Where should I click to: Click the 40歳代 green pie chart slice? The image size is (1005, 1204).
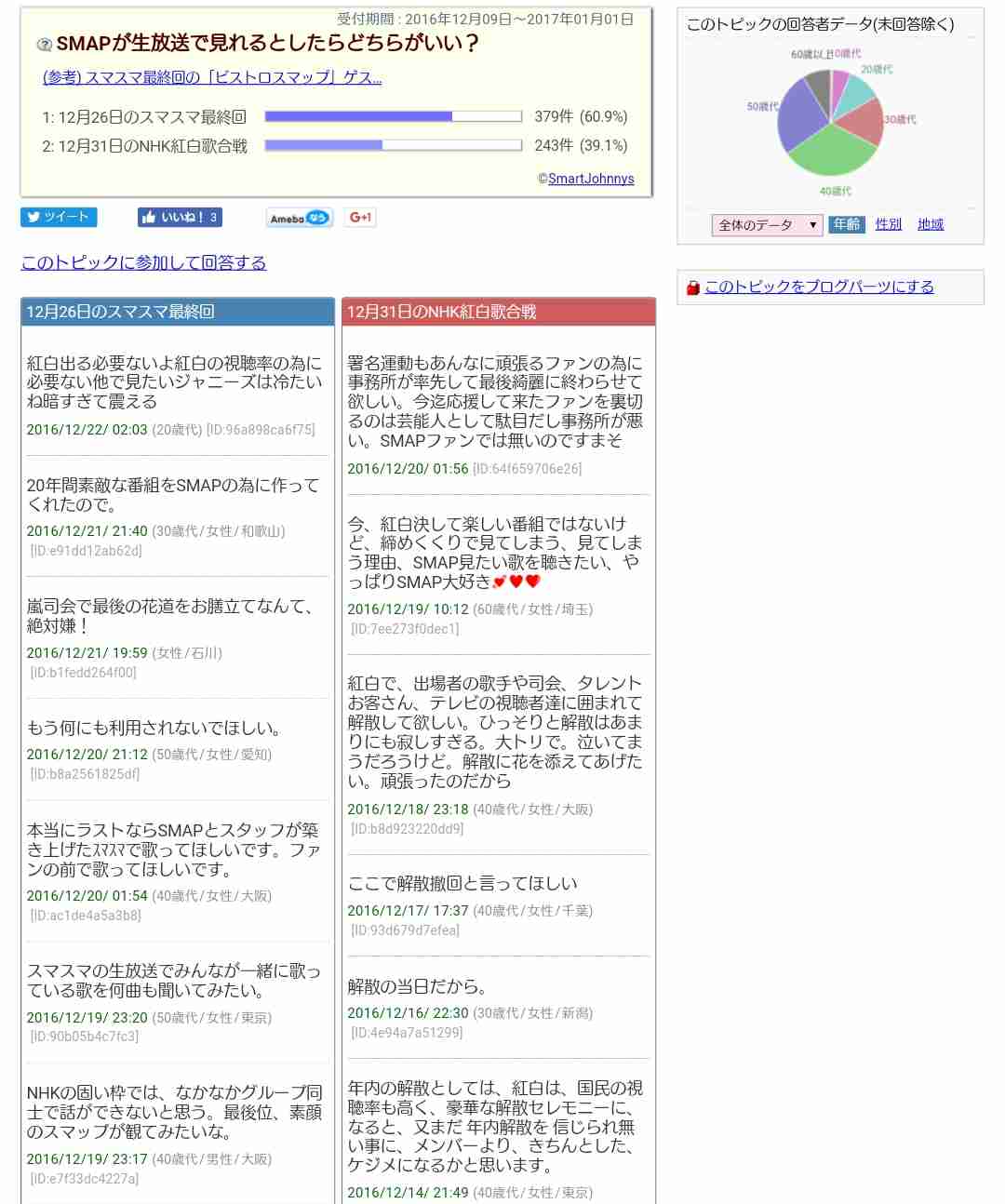(831, 151)
